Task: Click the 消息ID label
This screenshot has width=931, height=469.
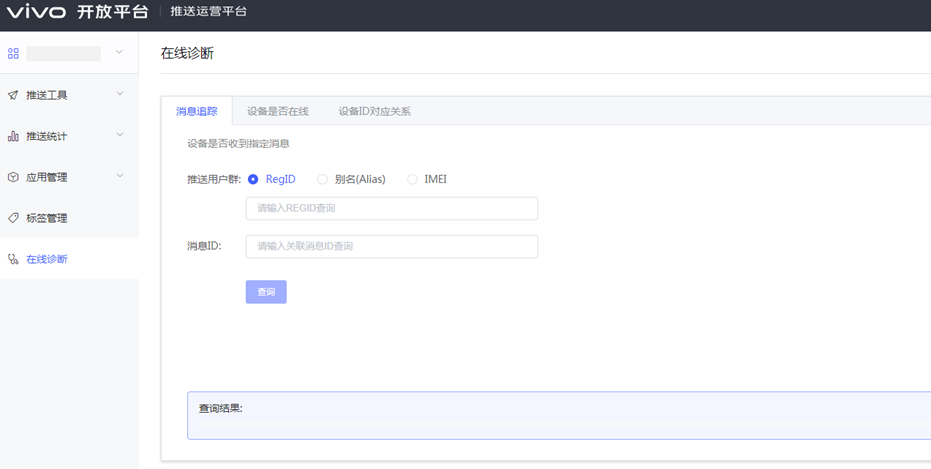Action: point(204,246)
